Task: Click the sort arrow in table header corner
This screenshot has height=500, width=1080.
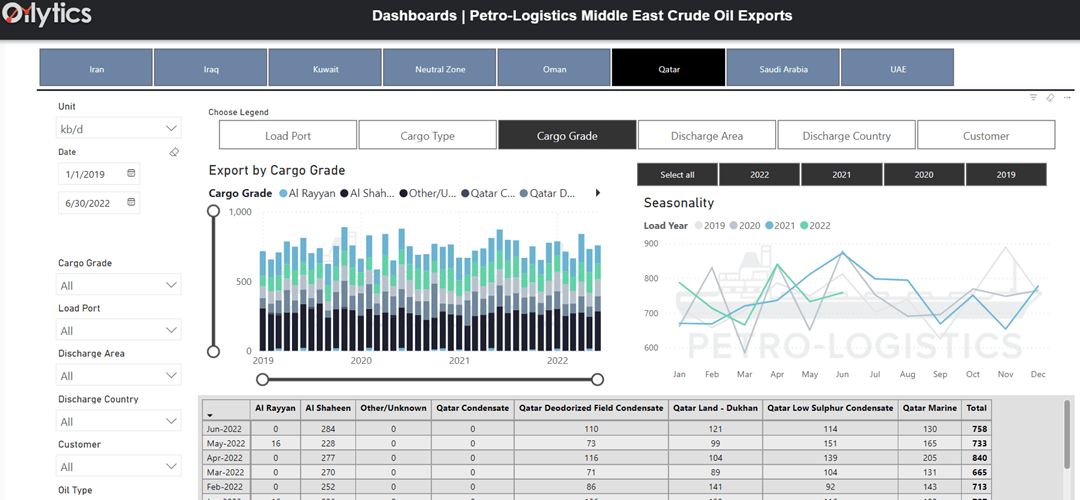Action: [209, 415]
